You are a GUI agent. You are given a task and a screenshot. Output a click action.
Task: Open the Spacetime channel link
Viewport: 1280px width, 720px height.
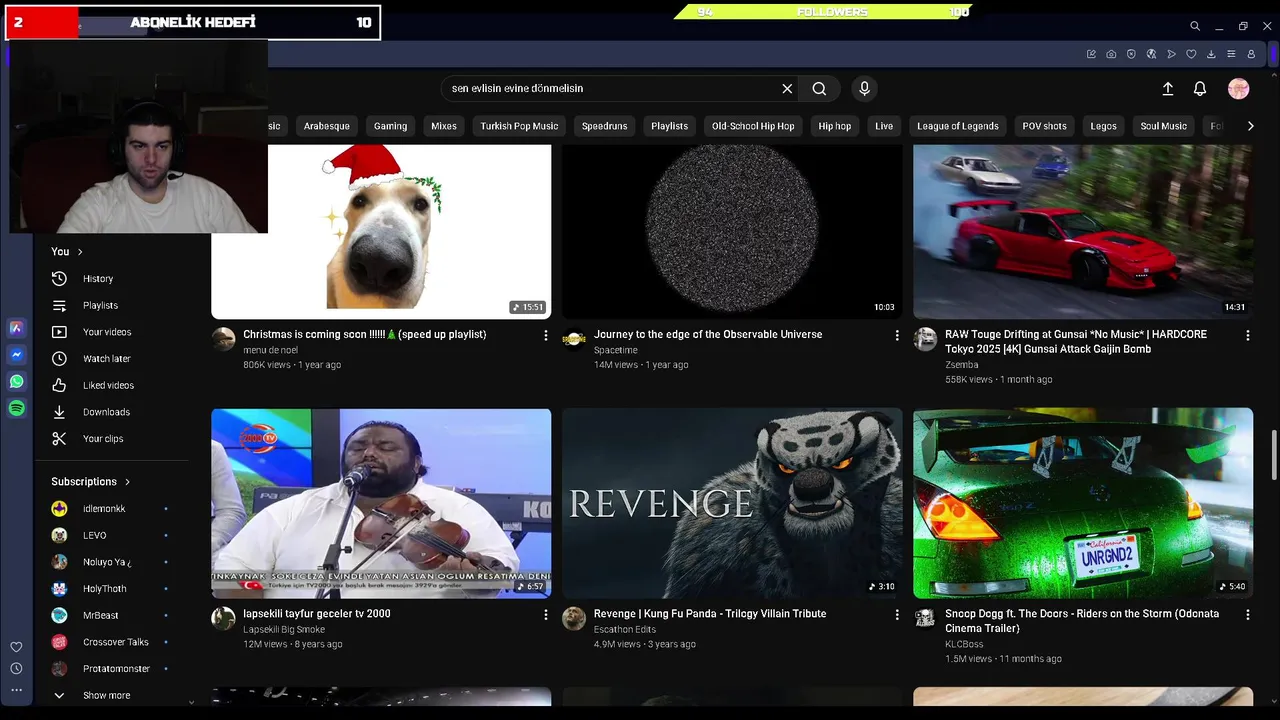pos(615,350)
